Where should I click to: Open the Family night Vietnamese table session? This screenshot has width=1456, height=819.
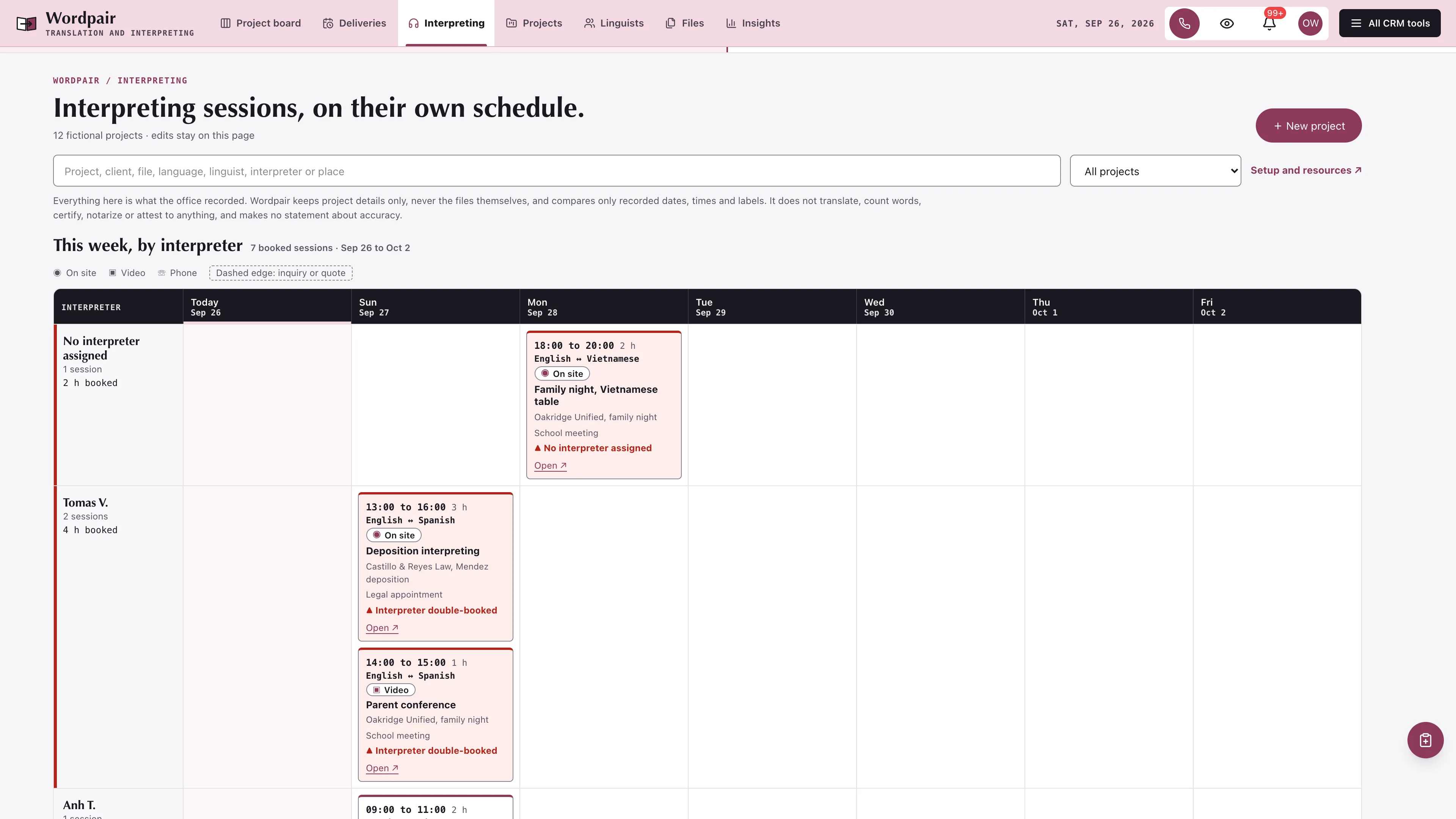point(550,466)
